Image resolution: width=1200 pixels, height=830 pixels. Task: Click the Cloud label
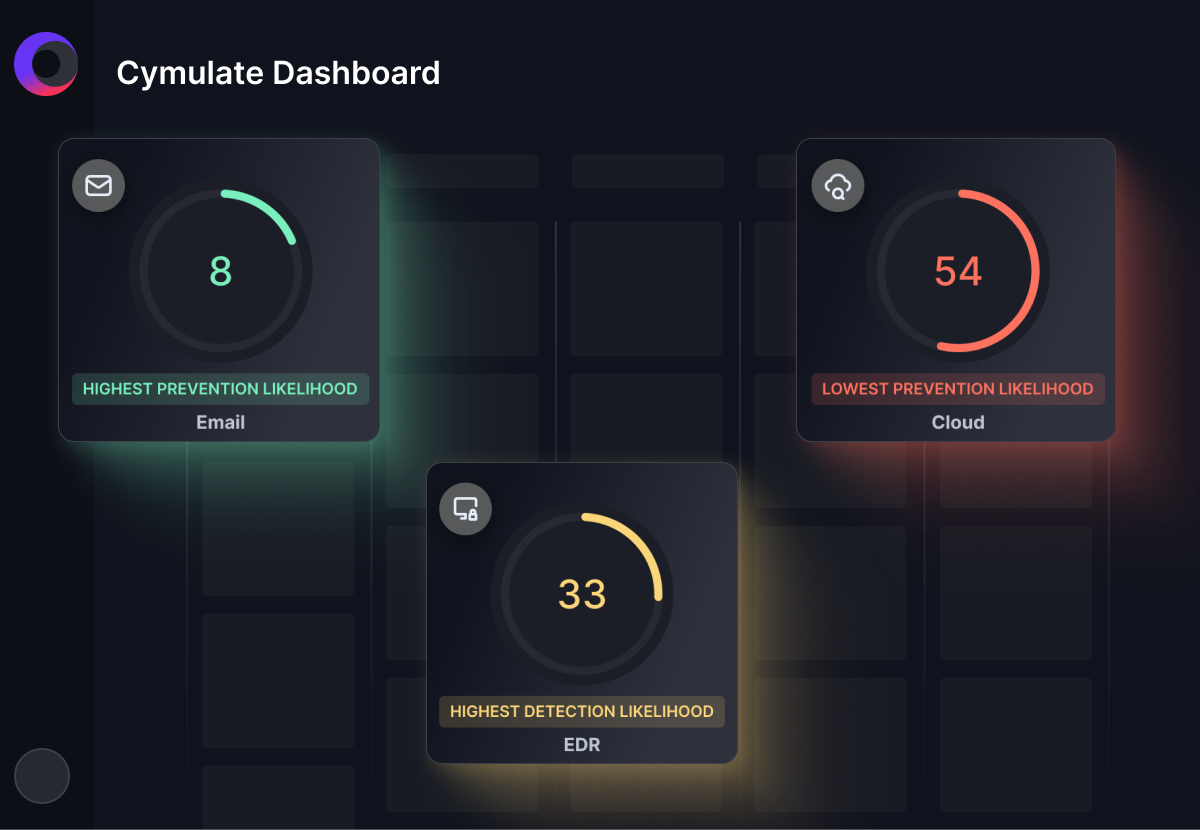tap(958, 422)
